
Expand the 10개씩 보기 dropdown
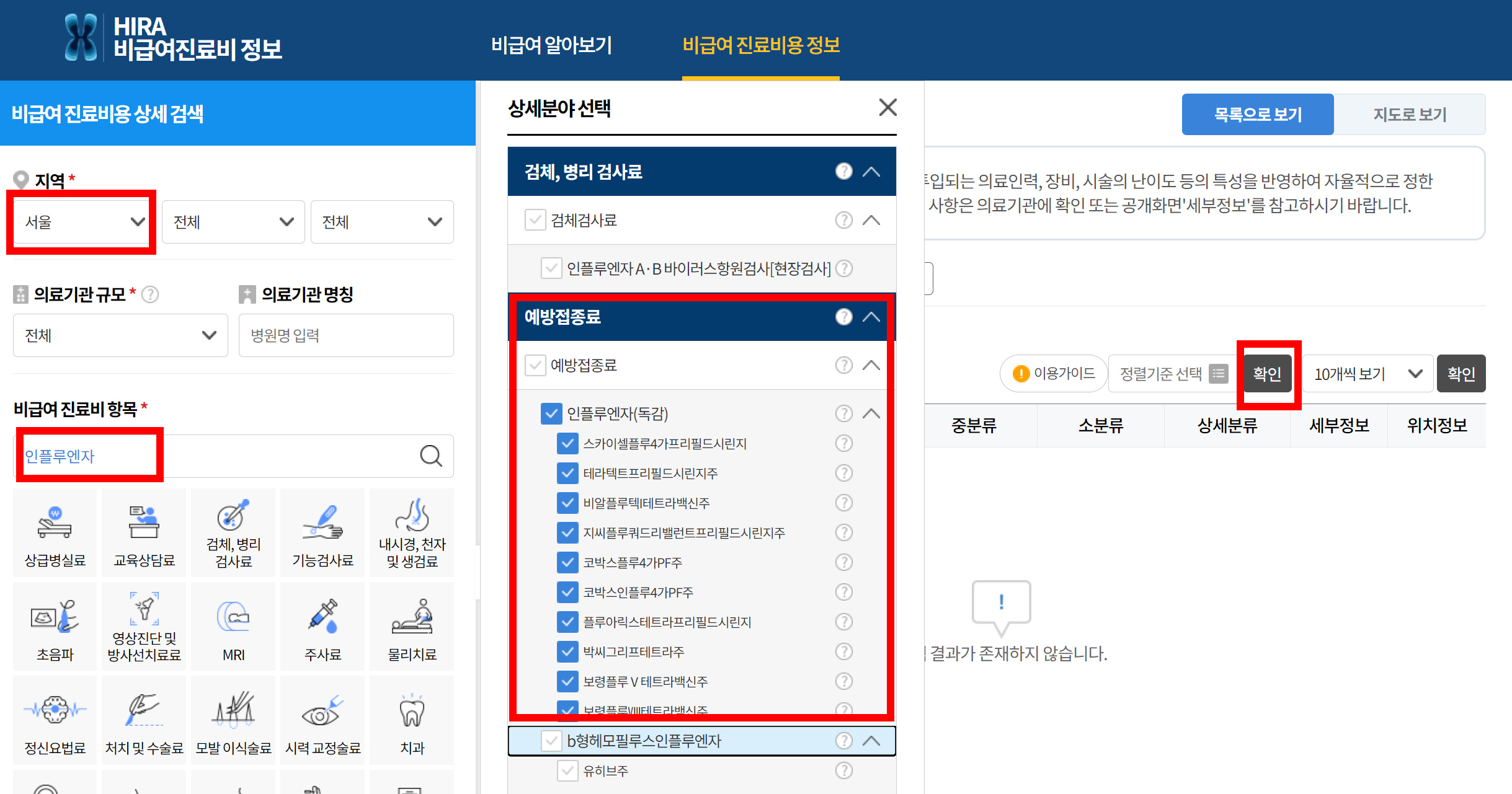[1367, 374]
